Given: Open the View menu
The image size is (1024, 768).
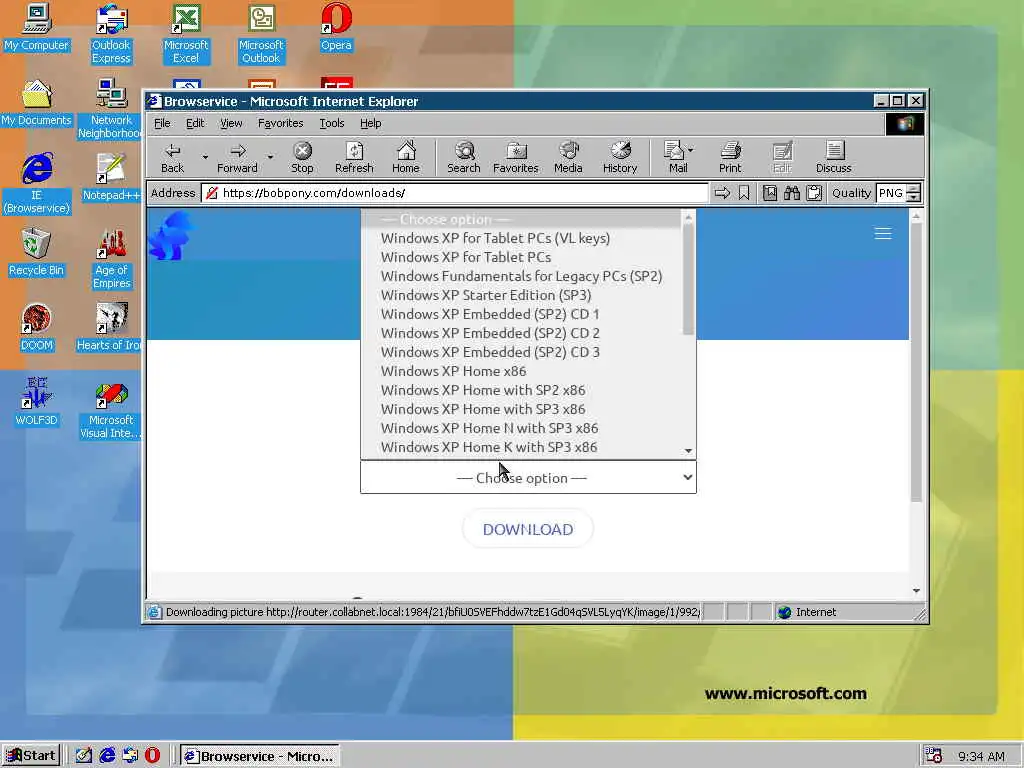Looking at the screenshot, I should (x=231, y=123).
